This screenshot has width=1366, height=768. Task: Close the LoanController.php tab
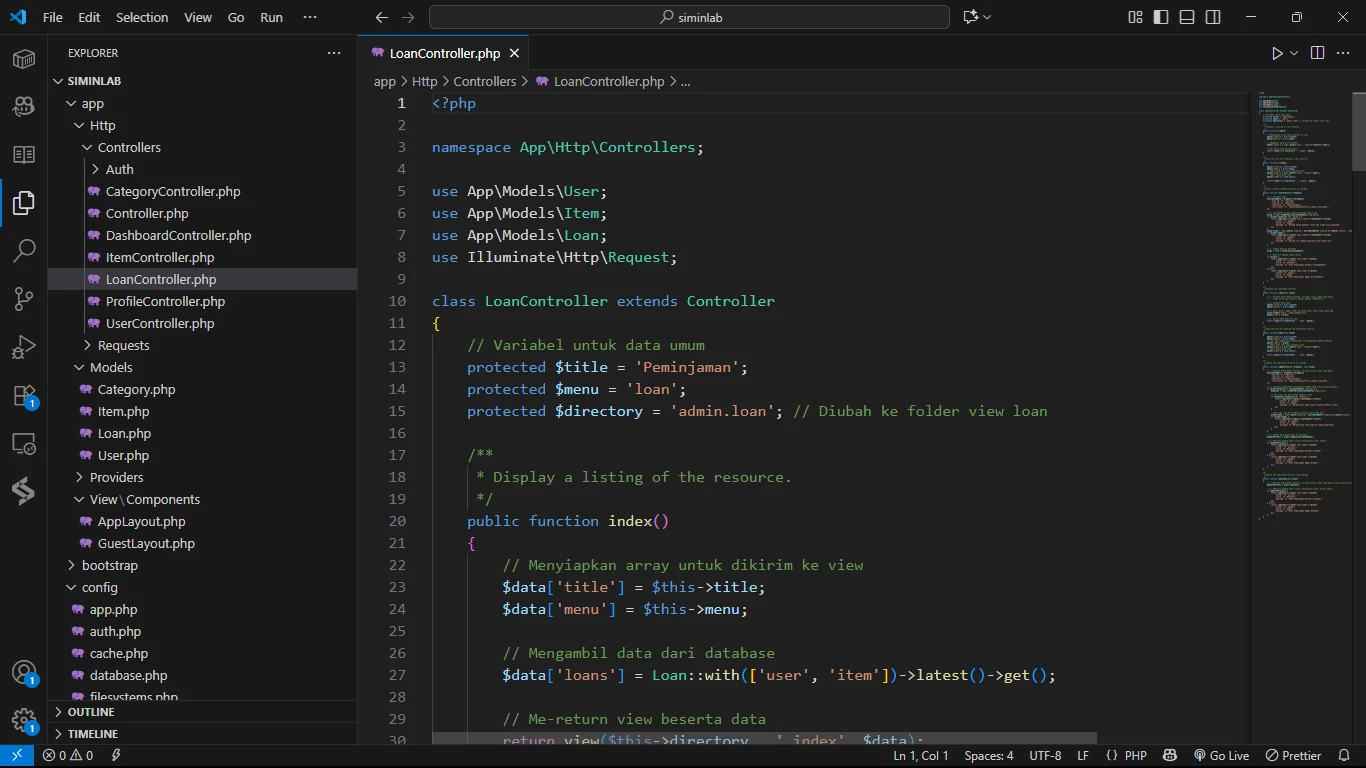coord(514,53)
